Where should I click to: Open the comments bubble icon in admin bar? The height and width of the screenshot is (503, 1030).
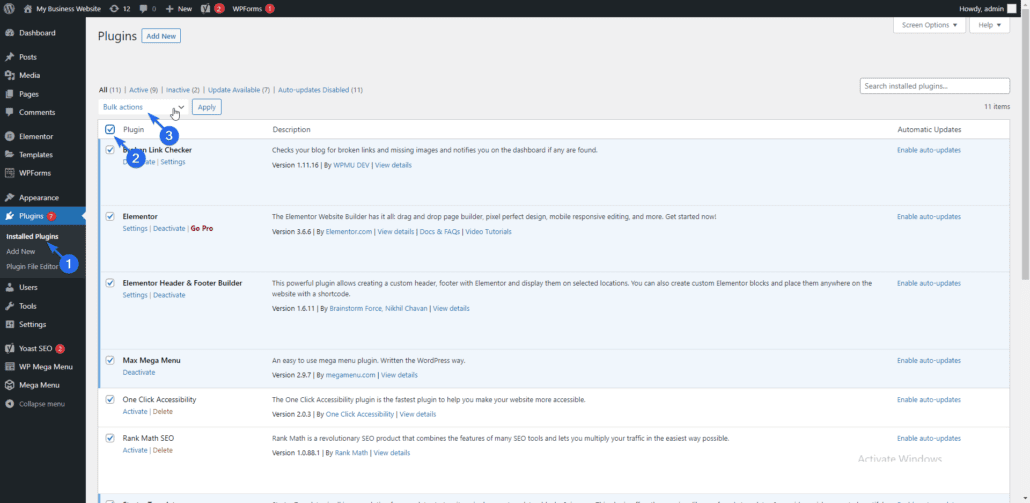144,9
